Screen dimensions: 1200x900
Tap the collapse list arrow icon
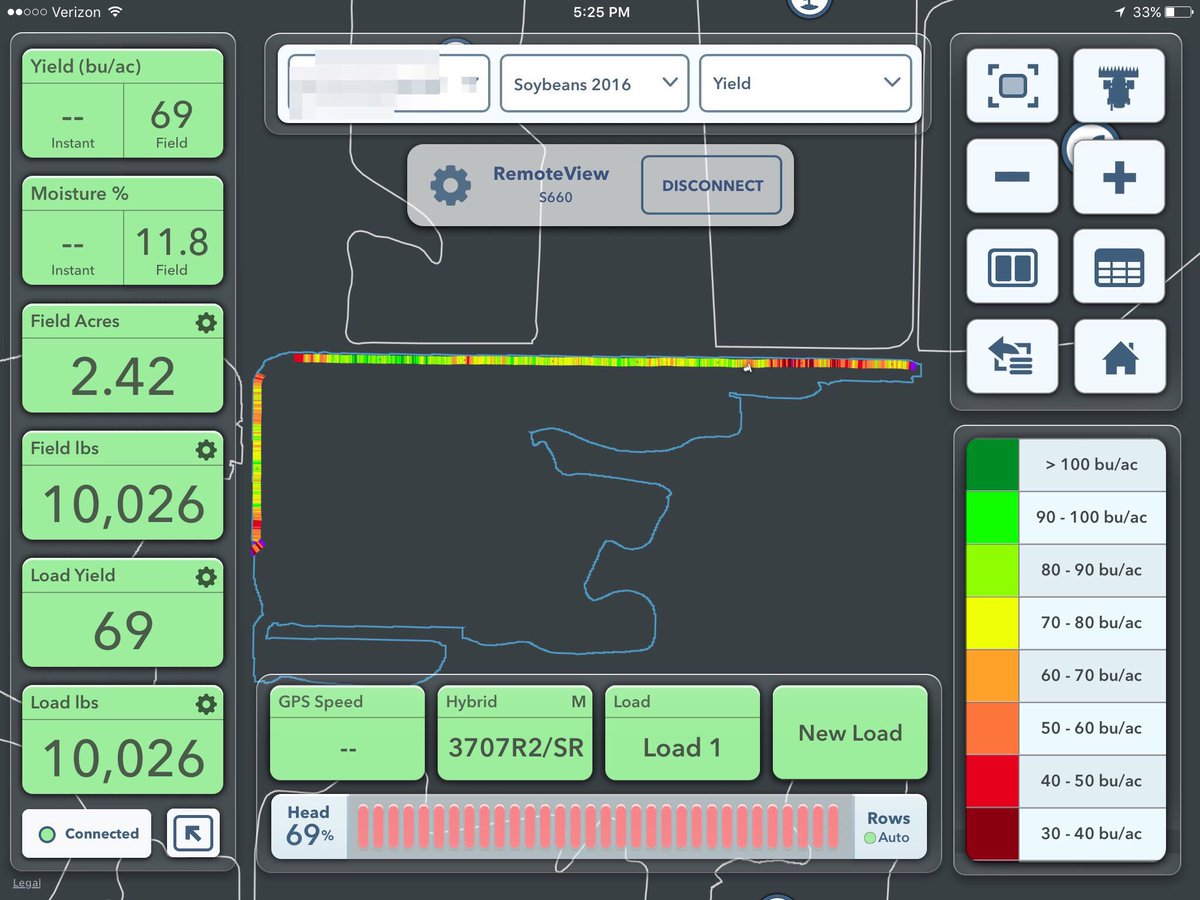(x=1012, y=357)
